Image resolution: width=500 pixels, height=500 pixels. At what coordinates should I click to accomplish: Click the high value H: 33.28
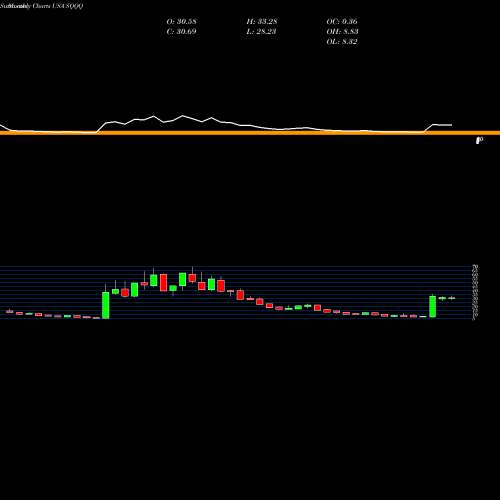point(262,21)
